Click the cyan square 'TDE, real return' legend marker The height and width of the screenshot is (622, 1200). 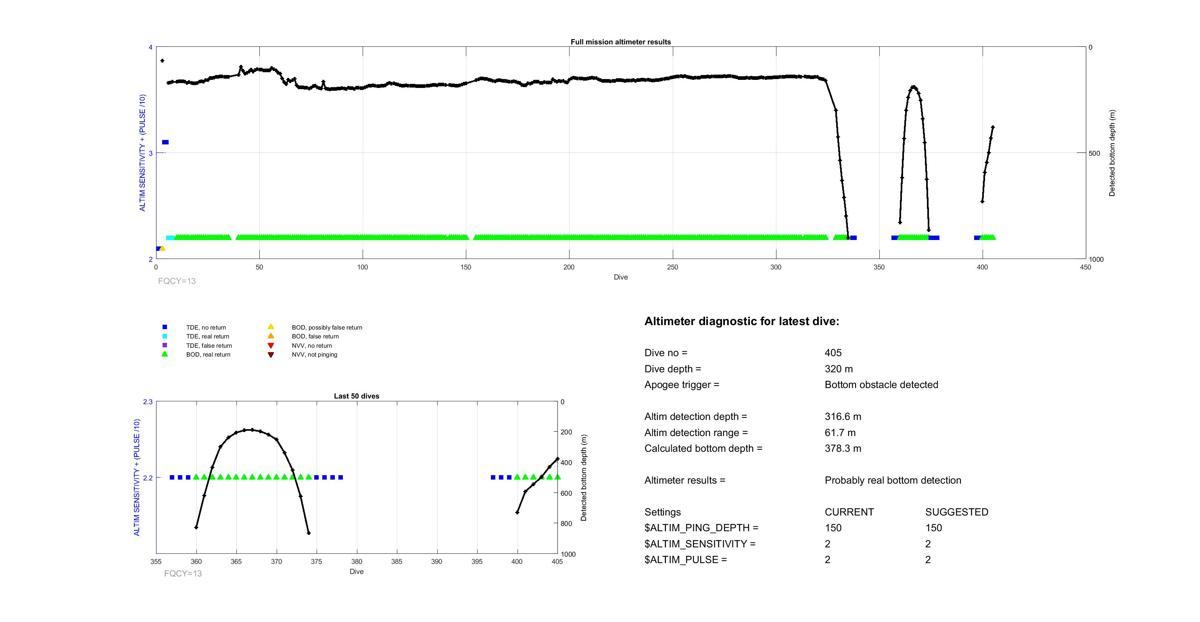tap(165, 336)
